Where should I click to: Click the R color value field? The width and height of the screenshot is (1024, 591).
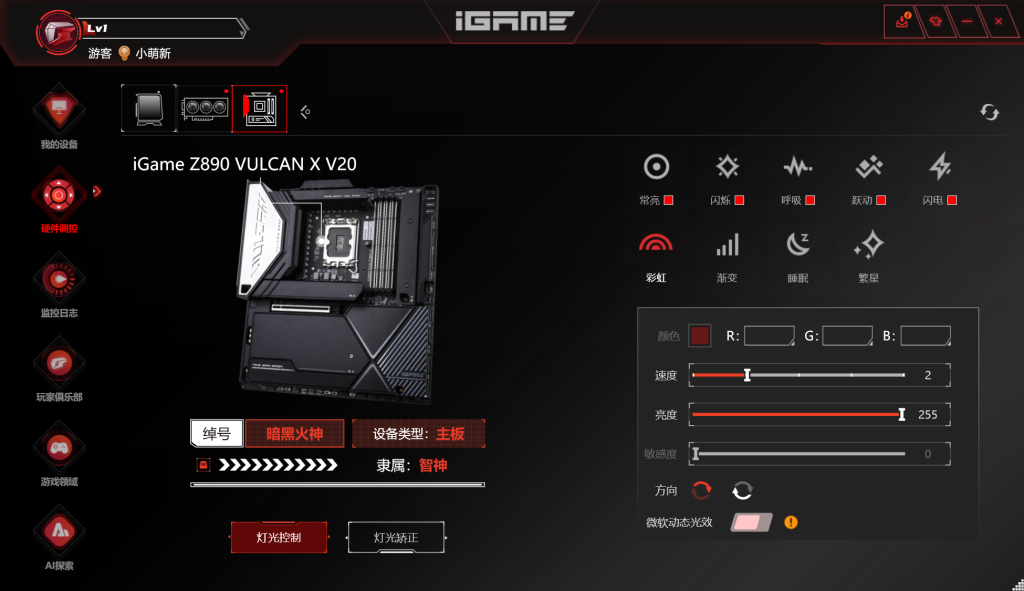[x=769, y=336]
